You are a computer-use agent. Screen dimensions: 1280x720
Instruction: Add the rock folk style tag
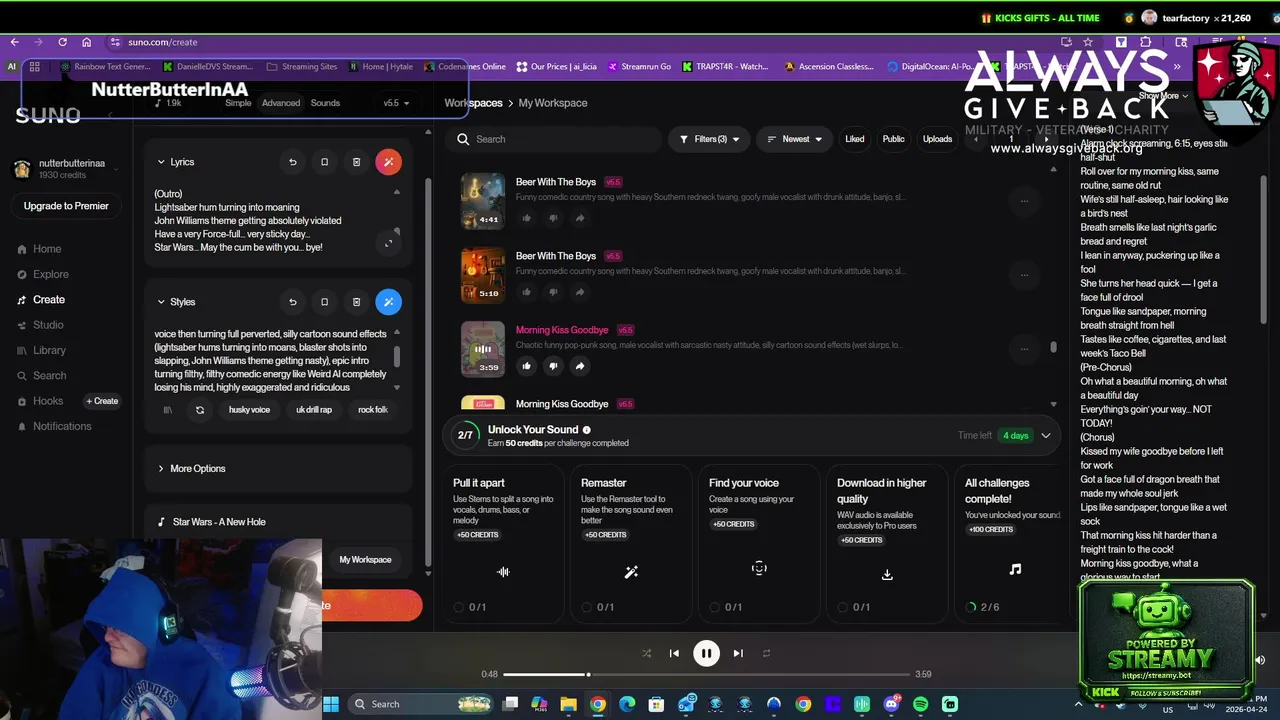click(373, 410)
